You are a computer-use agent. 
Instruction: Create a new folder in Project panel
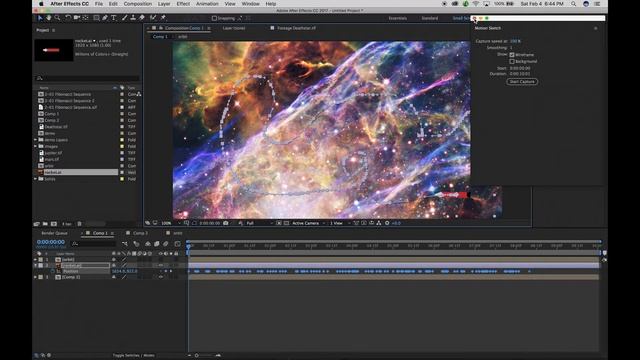pyautogui.click(x=45, y=224)
